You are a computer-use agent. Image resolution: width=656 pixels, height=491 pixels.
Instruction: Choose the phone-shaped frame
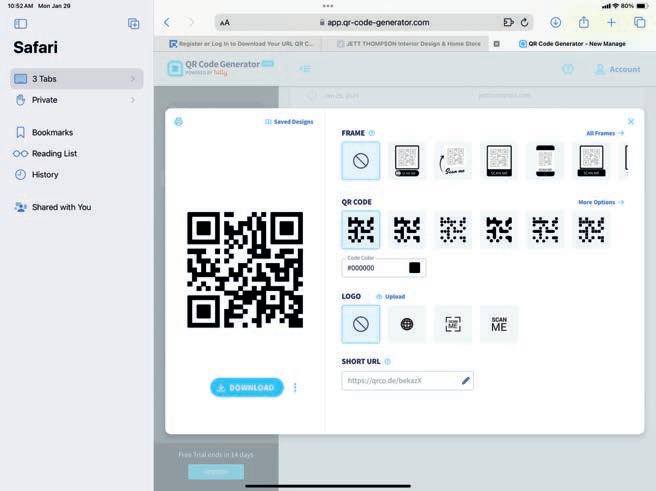(545, 161)
